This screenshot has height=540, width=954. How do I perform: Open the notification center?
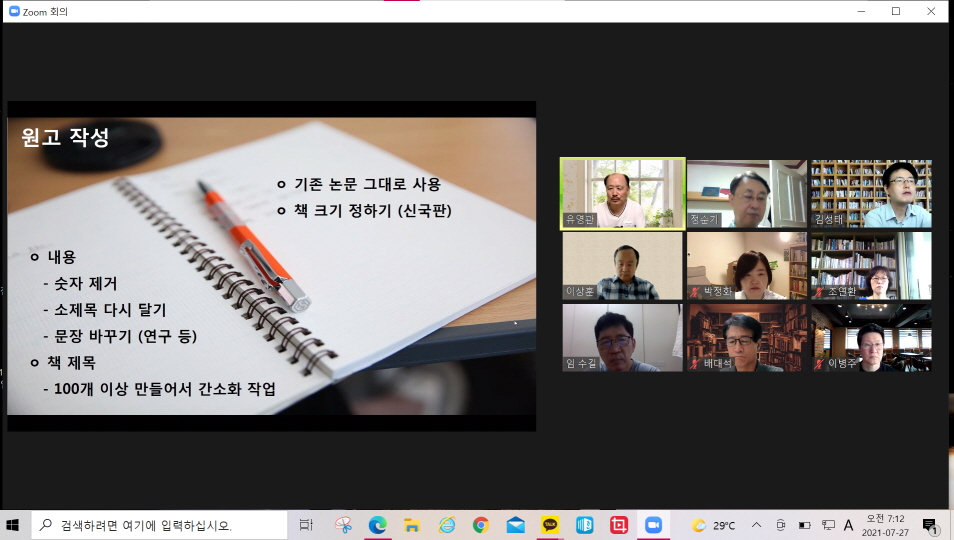click(x=929, y=525)
